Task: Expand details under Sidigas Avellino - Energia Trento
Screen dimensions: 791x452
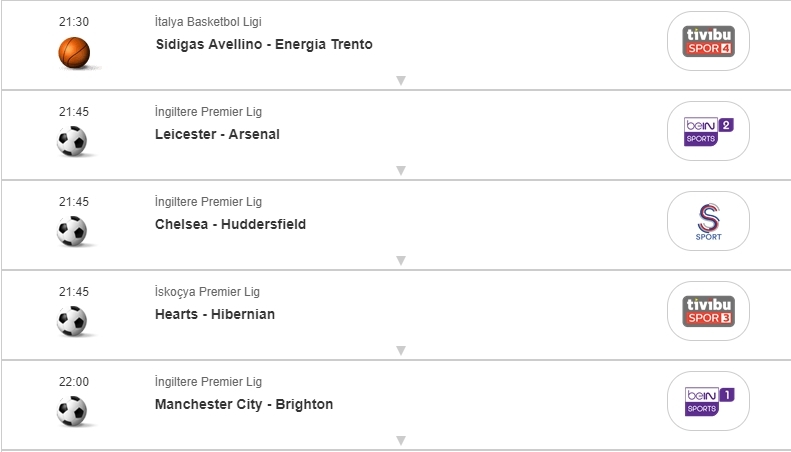Action: click(400, 80)
